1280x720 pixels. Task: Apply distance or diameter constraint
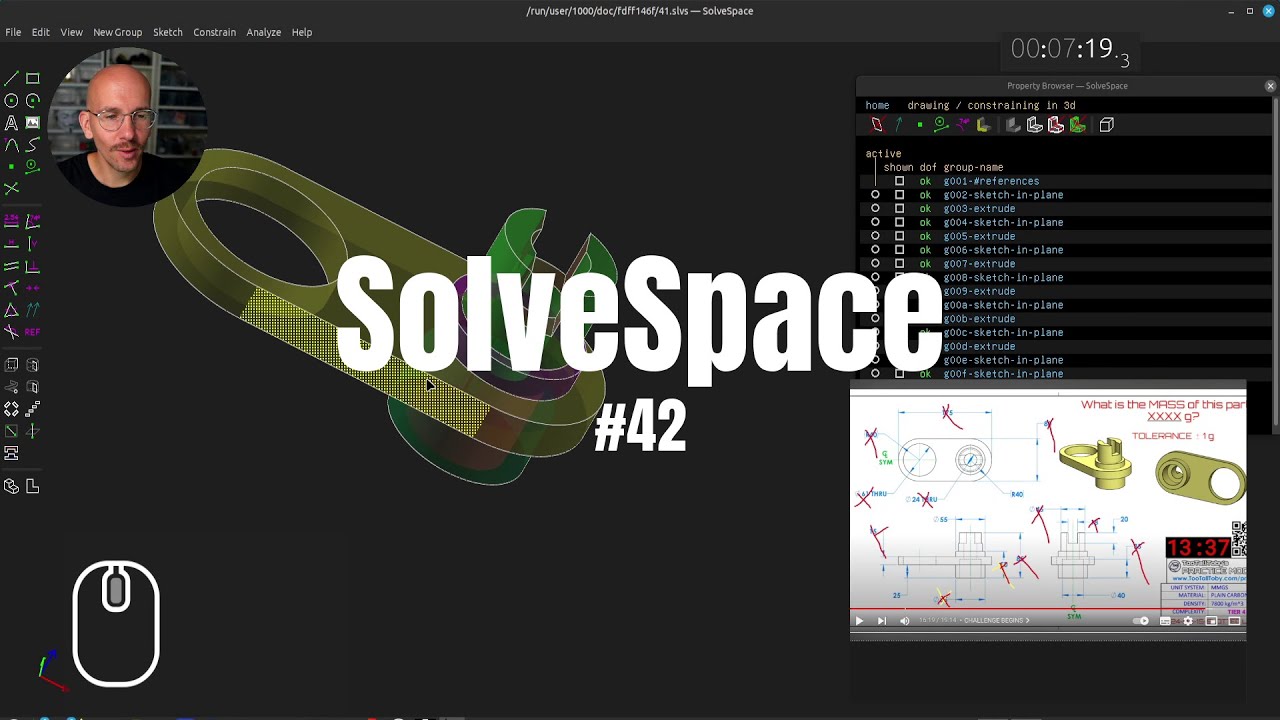point(11,220)
